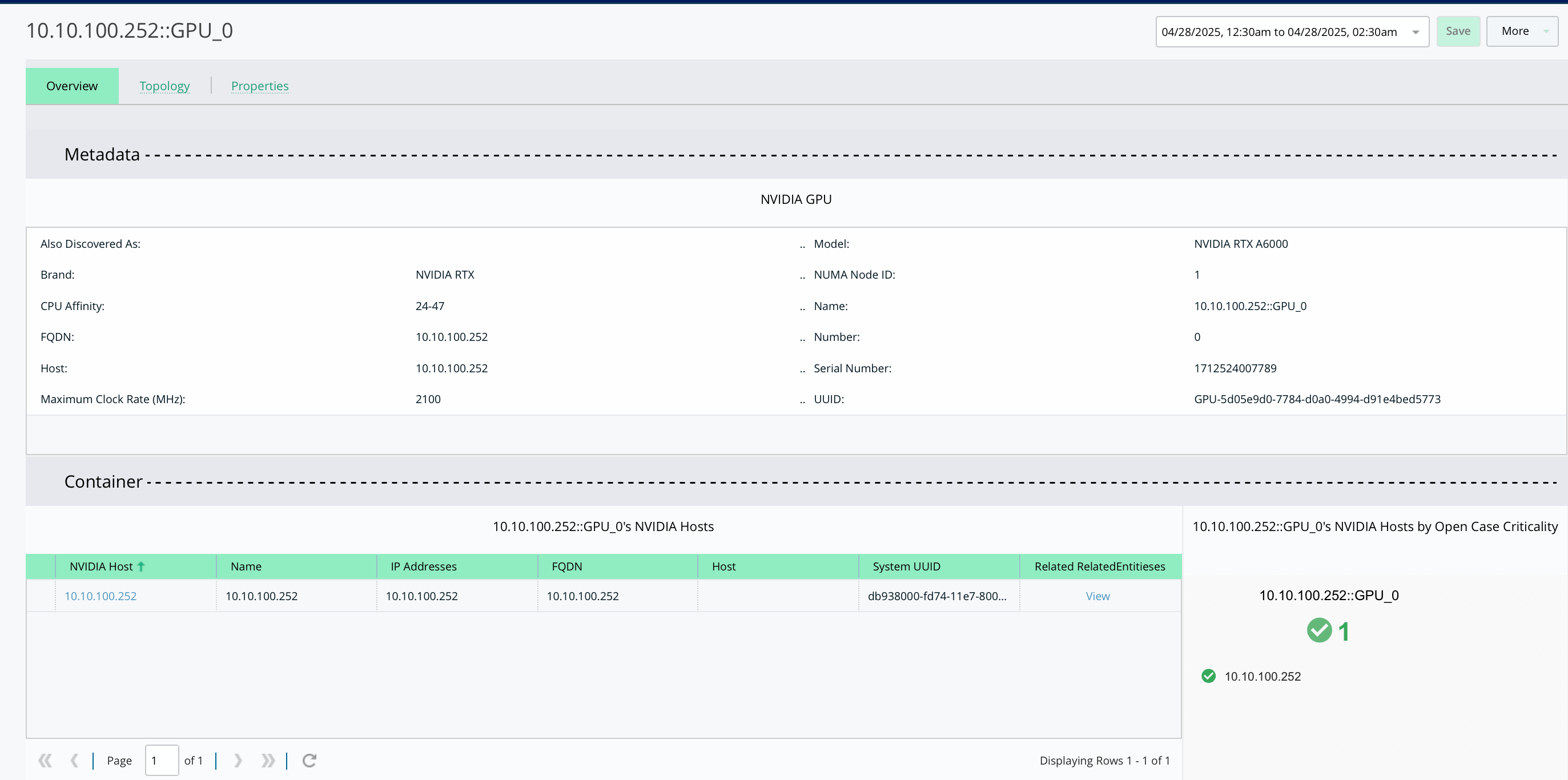1568x780 pixels.
Task: Refresh the NVIDIA Hosts table
Action: (x=309, y=760)
